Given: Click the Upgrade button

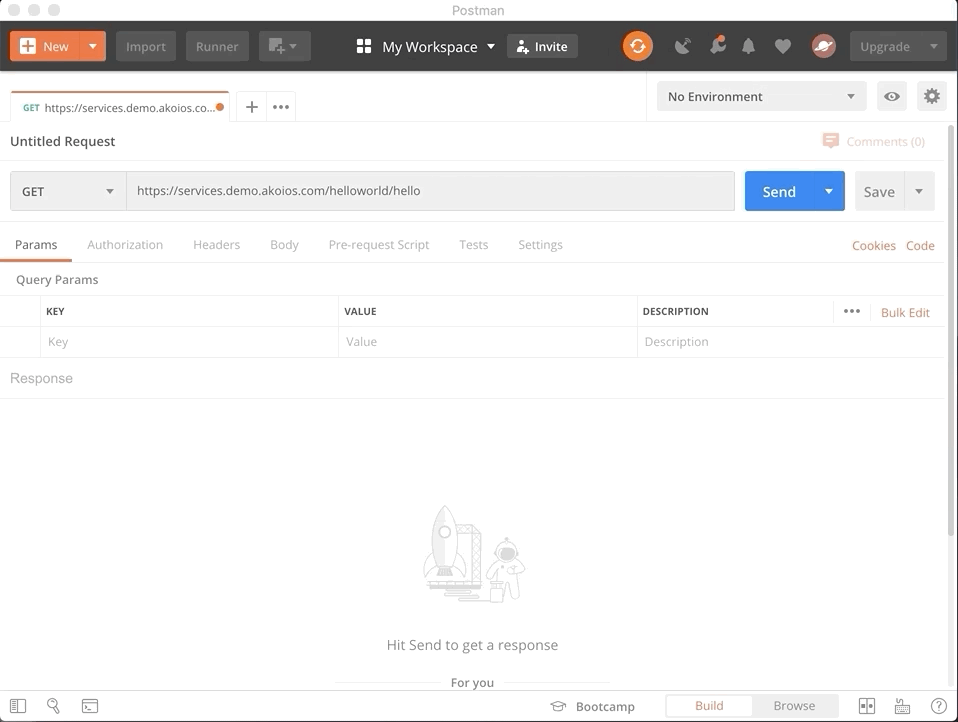Looking at the screenshot, I should coord(885,46).
